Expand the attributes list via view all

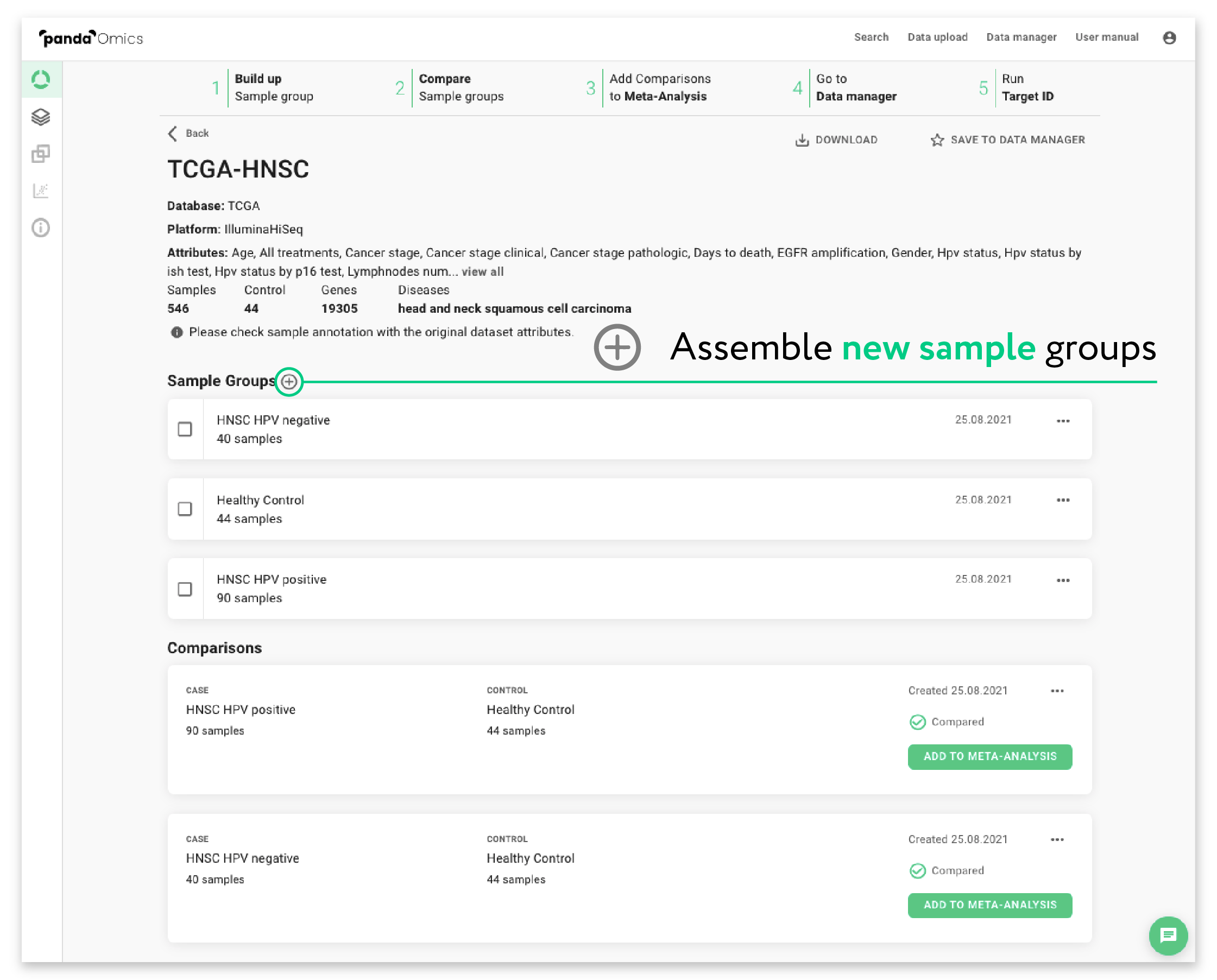click(x=482, y=271)
